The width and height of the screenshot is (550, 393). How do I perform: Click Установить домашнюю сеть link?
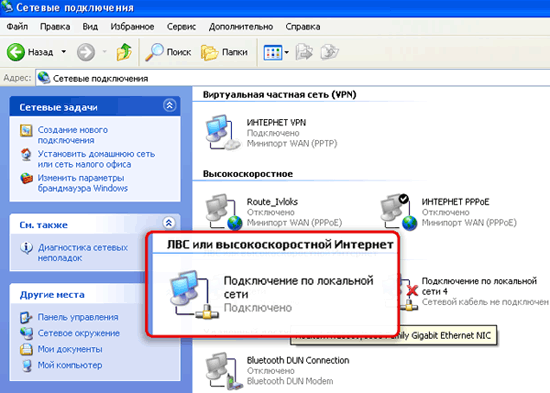click(96, 159)
